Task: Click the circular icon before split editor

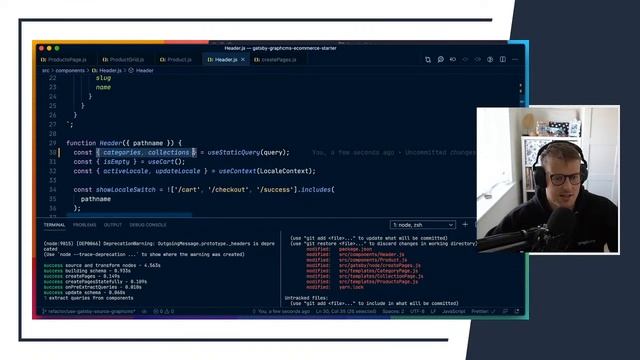Action: (x=490, y=60)
